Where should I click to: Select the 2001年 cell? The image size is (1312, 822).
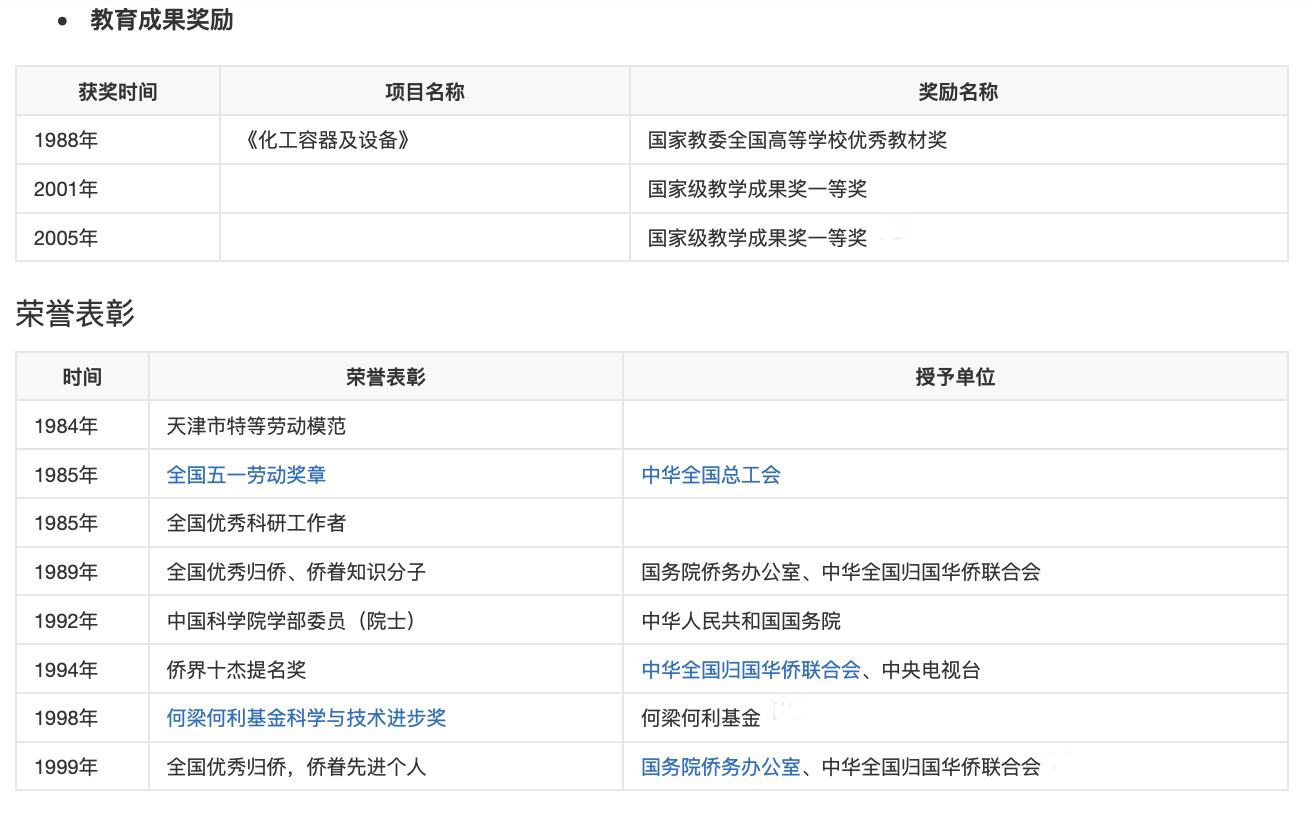coord(118,189)
